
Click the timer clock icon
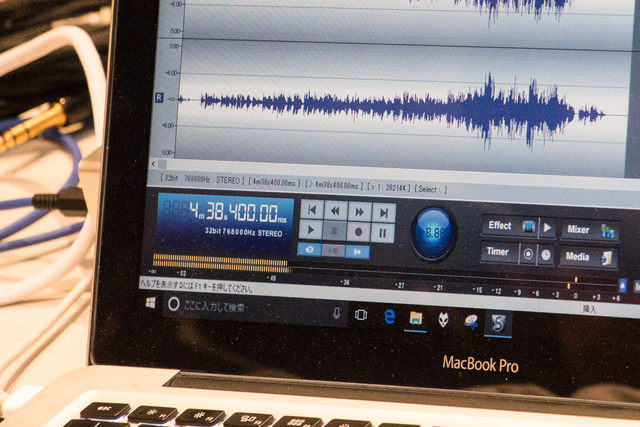pos(546,255)
